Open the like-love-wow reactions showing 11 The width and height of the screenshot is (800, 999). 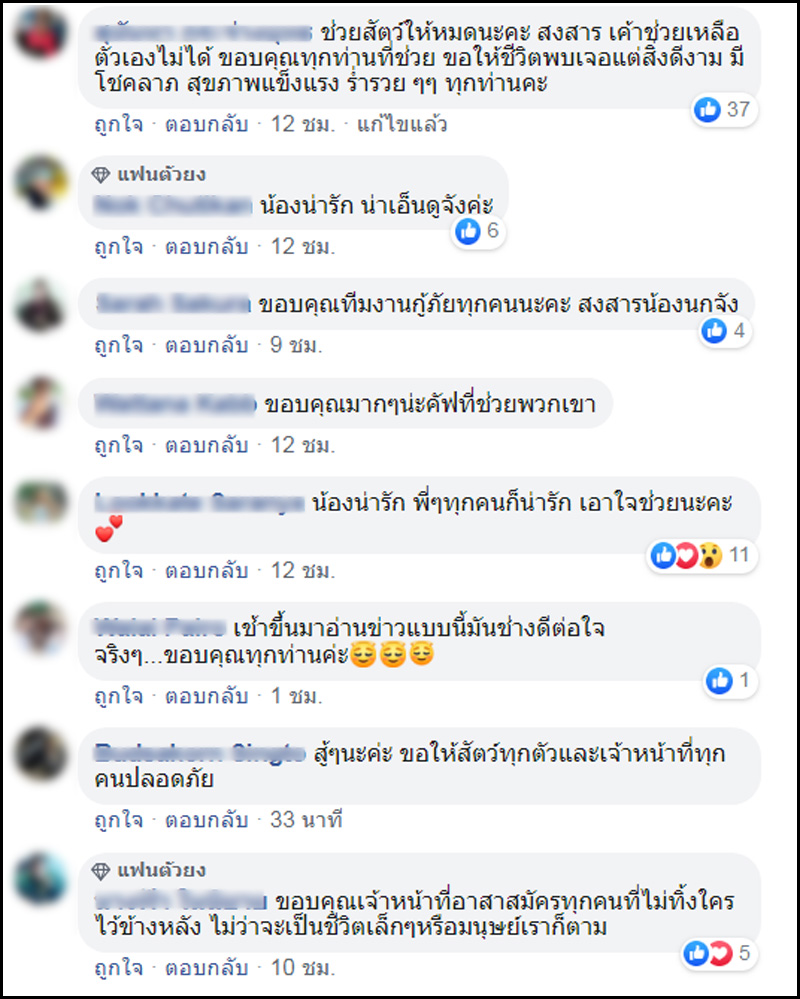pyautogui.click(x=701, y=556)
